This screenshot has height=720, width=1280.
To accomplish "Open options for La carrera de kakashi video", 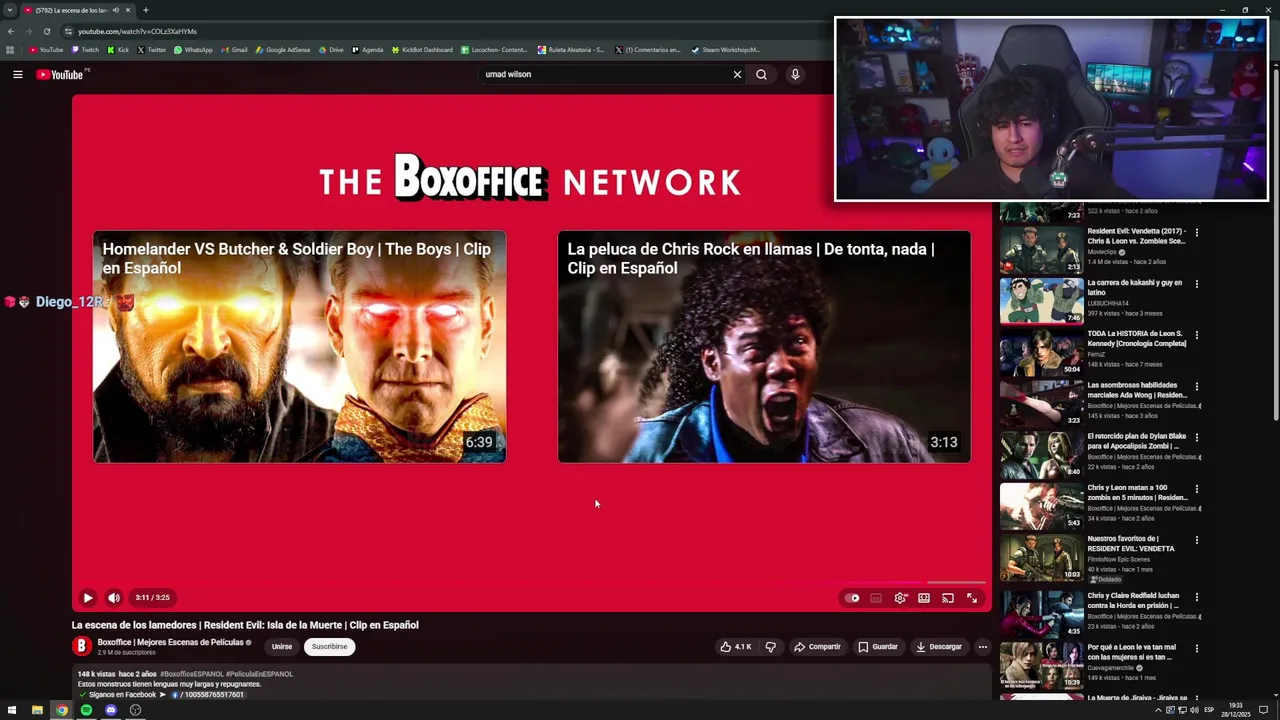I will 1196,284.
